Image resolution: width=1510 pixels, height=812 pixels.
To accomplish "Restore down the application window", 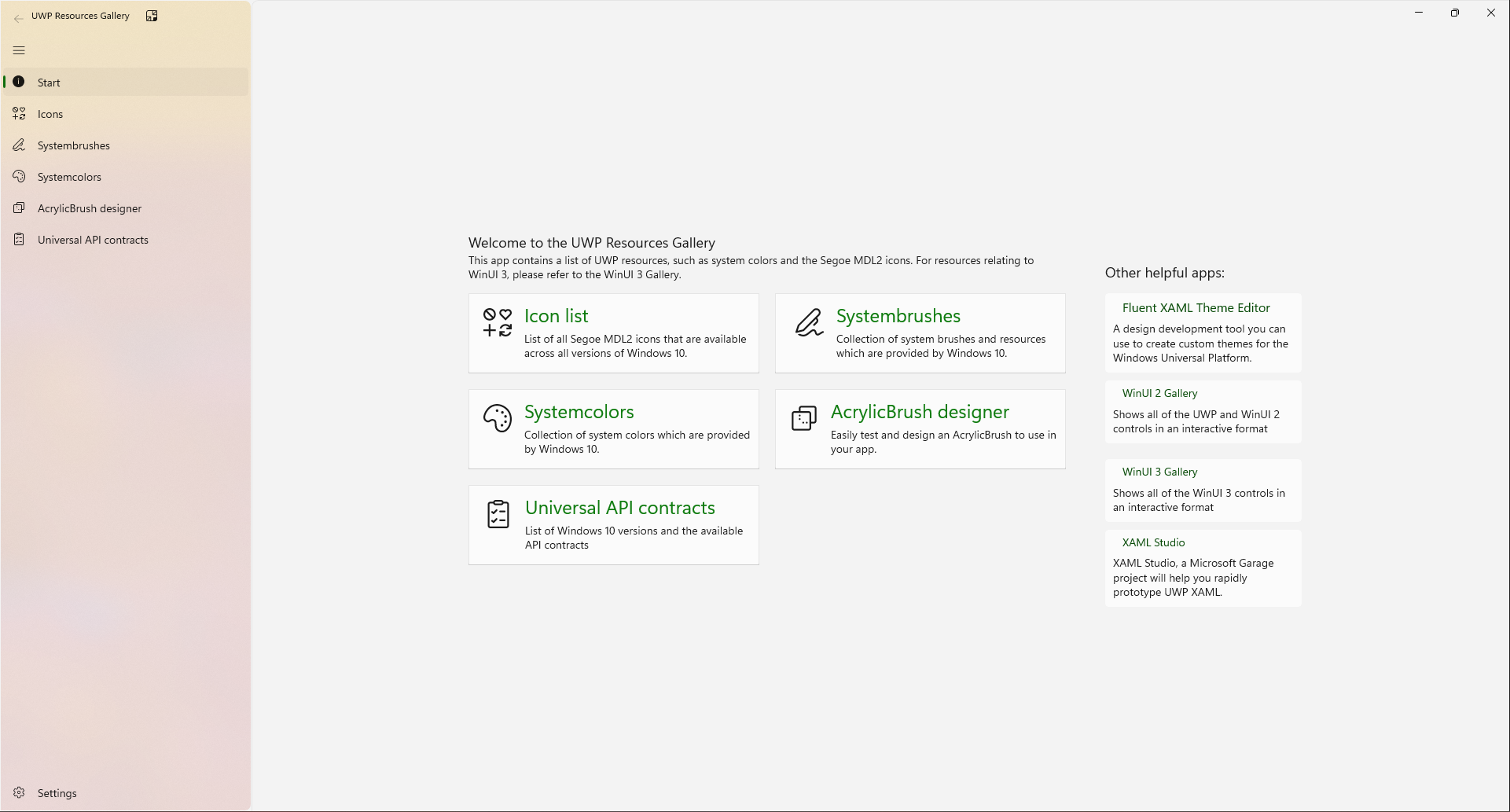I will pyautogui.click(x=1455, y=13).
